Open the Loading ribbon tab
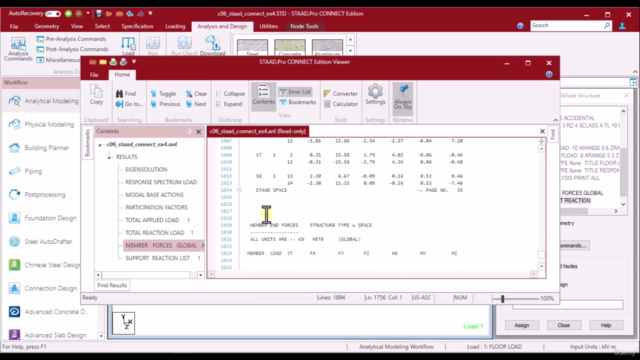 [x=175, y=26]
